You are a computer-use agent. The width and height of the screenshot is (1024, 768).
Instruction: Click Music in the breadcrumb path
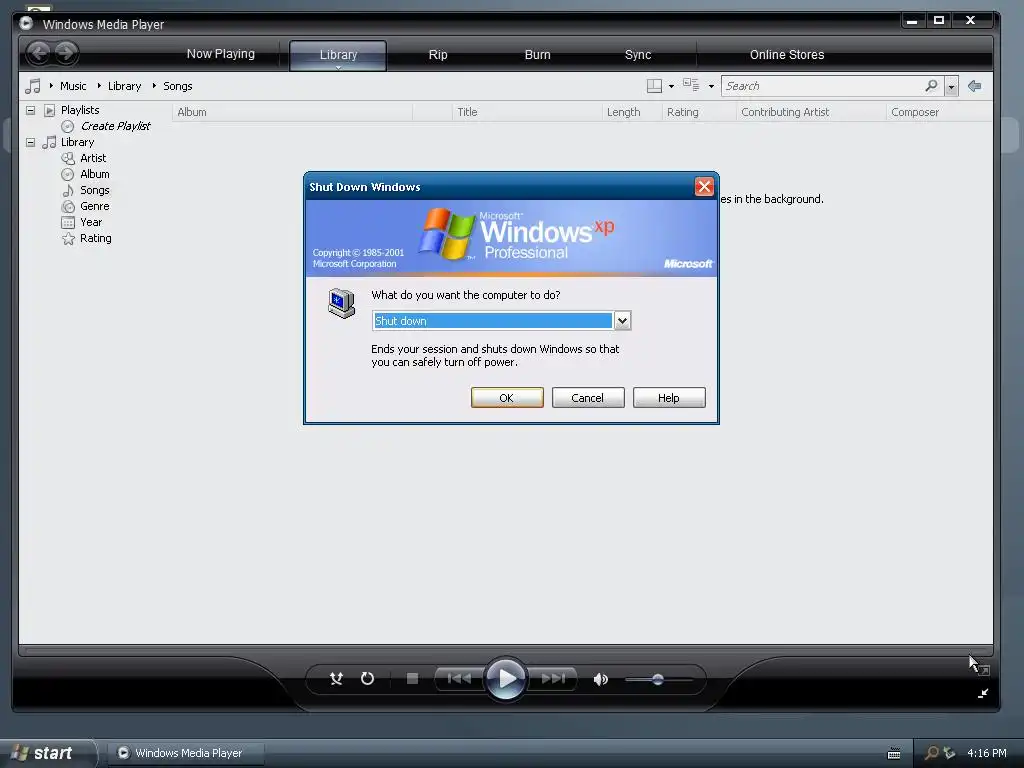point(73,86)
